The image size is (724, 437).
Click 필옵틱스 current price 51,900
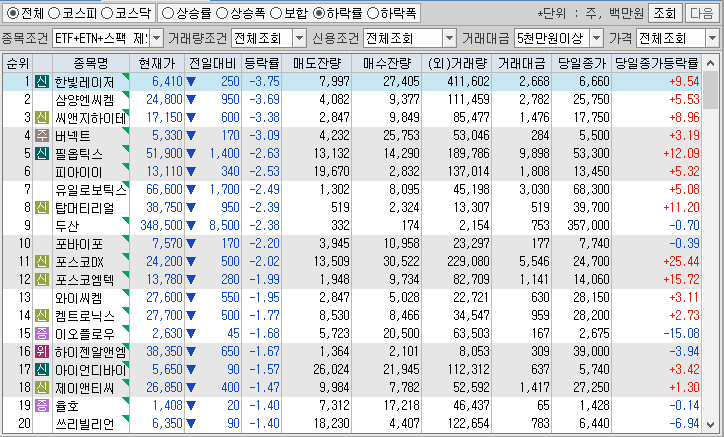[164, 154]
